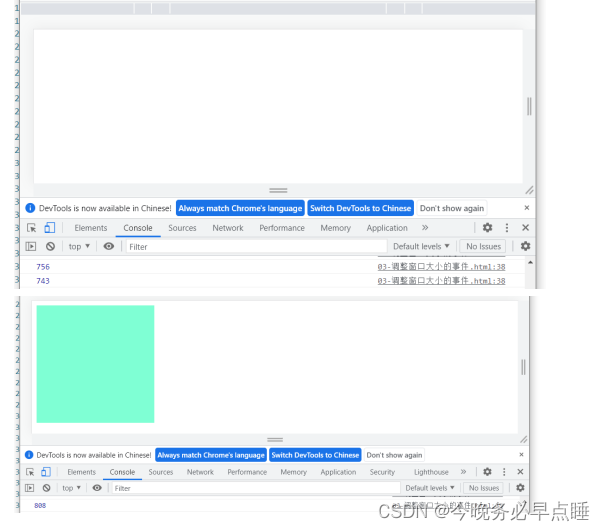The width and height of the screenshot is (605, 531).
Task: Open three-dot customize menu in upper DevTools
Action: 507,228
